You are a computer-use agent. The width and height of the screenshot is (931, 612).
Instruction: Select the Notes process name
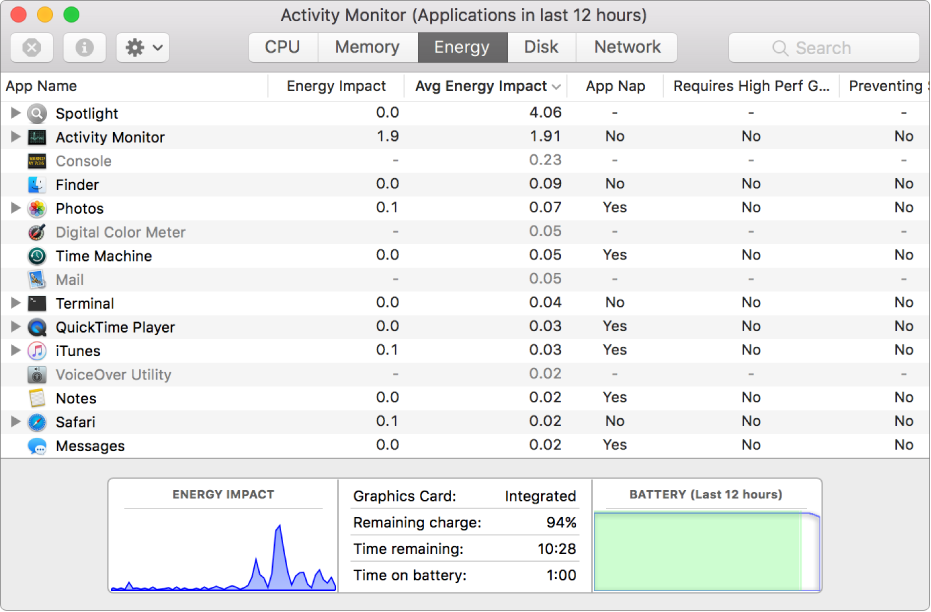coord(76,399)
